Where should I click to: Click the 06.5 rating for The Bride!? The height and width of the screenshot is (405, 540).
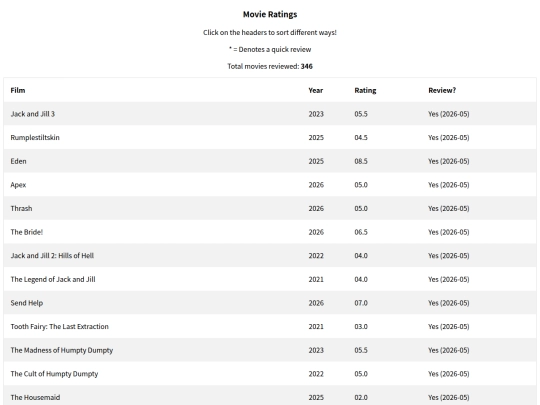click(361, 232)
